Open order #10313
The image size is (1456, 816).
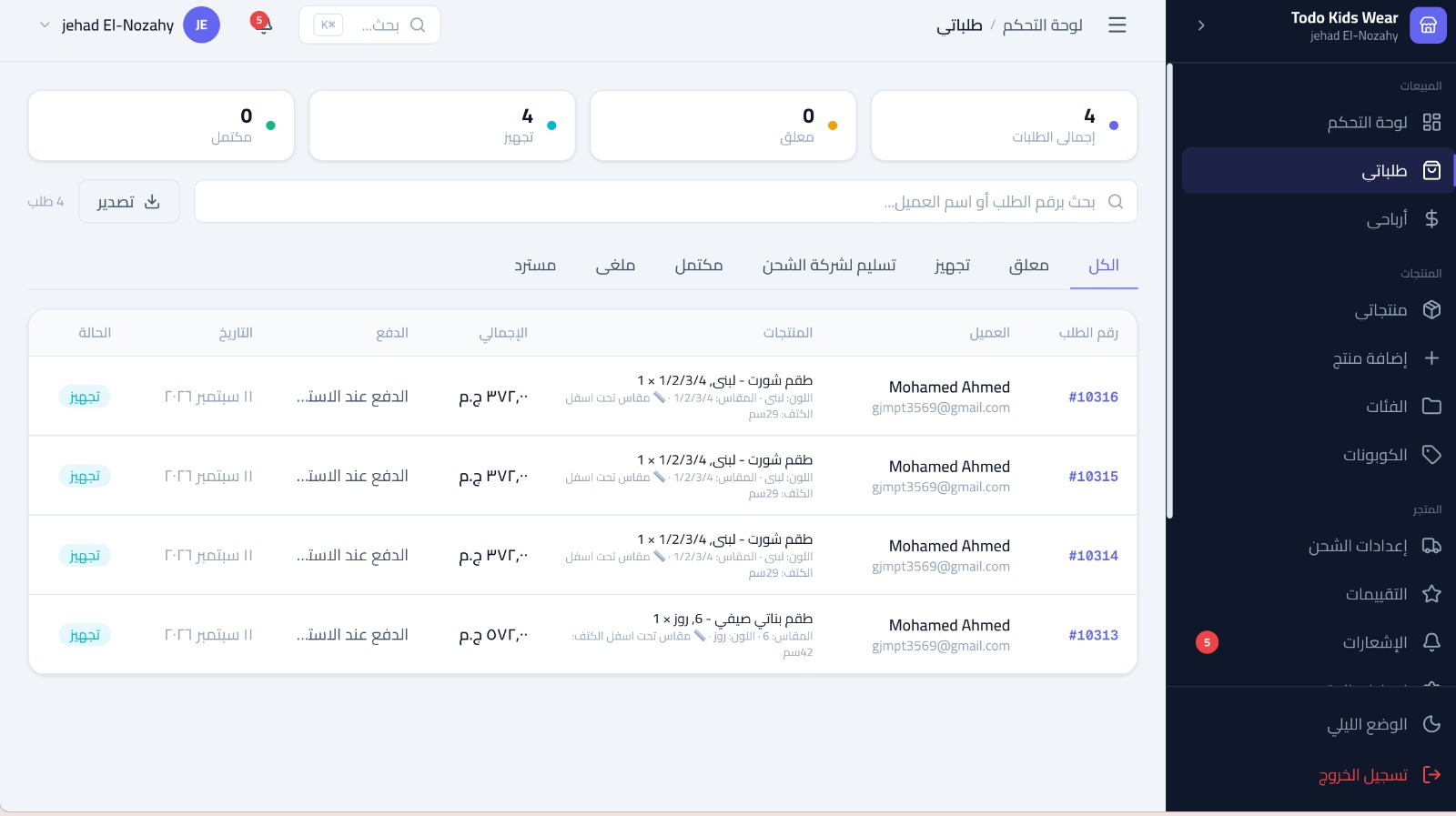pos(1093,635)
